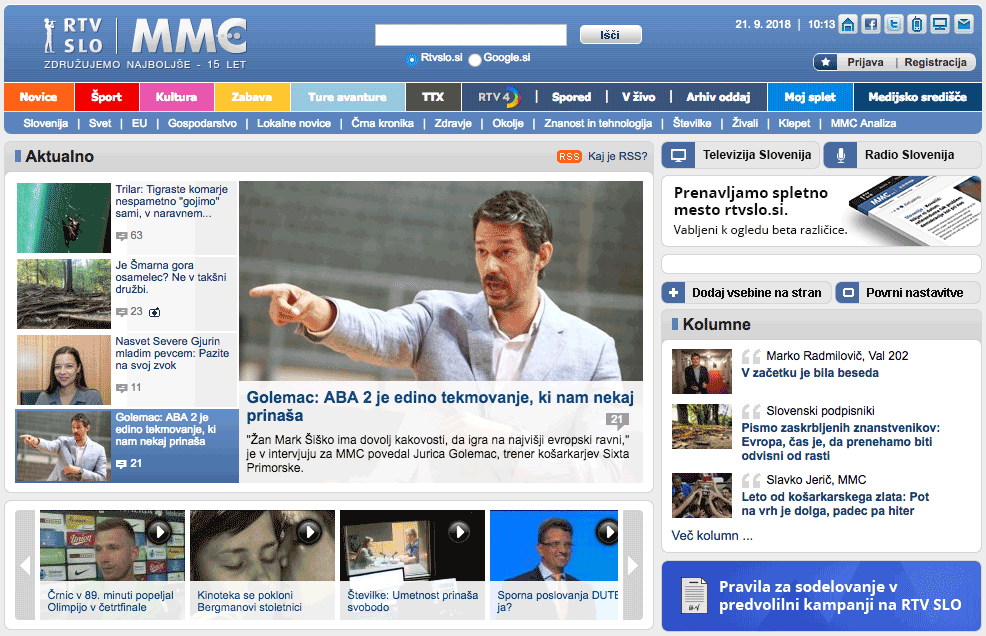Open the V živo menu item
The image size is (986, 636).
pos(638,97)
